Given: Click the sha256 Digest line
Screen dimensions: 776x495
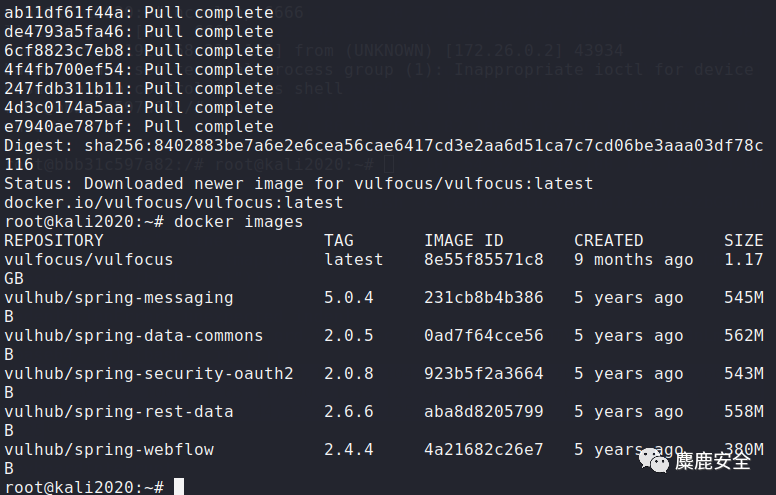Looking at the screenshot, I should click(x=384, y=155).
